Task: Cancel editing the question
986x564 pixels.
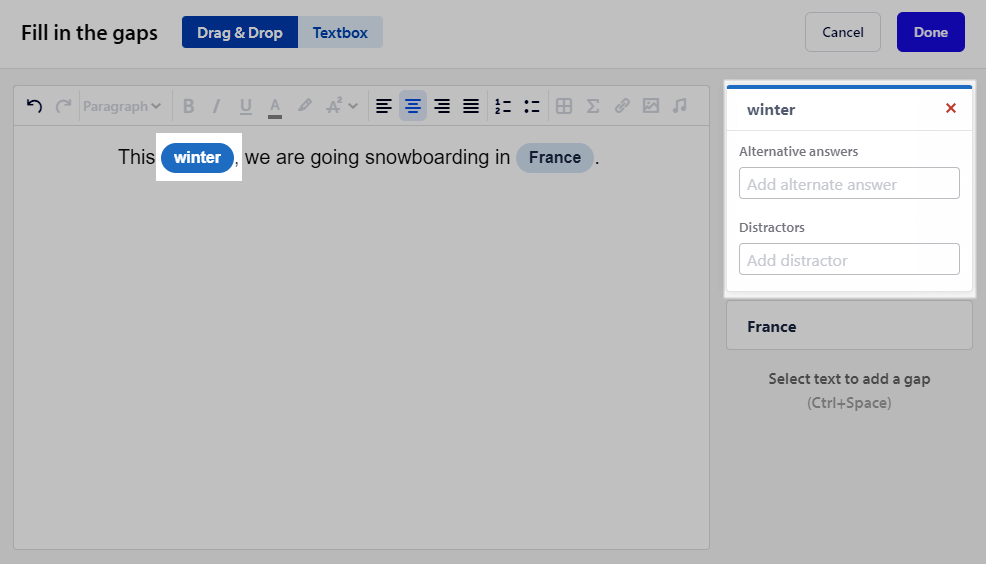Action: point(843,32)
